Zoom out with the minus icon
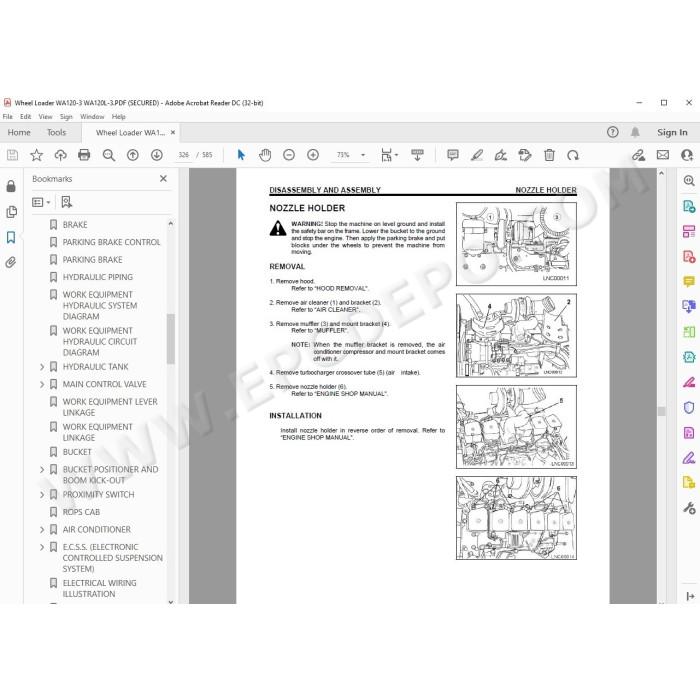 click(x=289, y=155)
